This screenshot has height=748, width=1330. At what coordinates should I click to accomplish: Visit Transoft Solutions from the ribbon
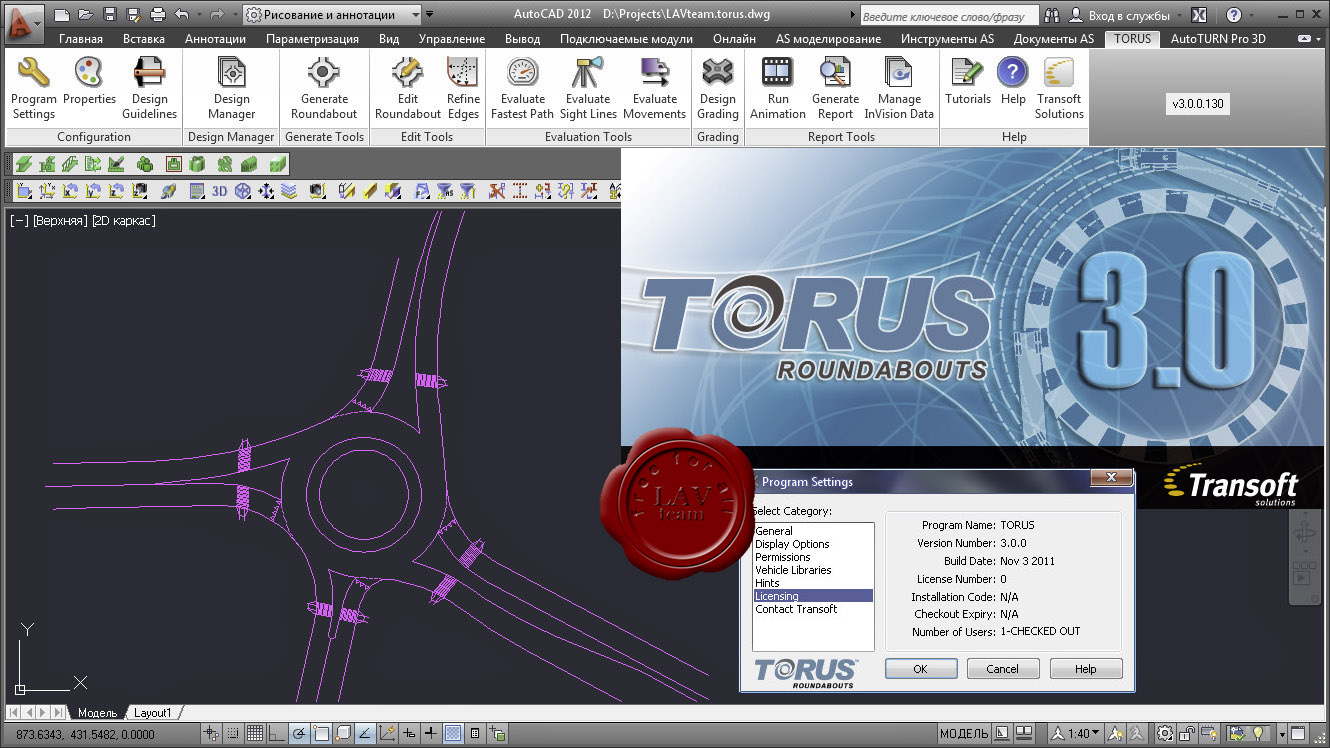click(1059, 88)
